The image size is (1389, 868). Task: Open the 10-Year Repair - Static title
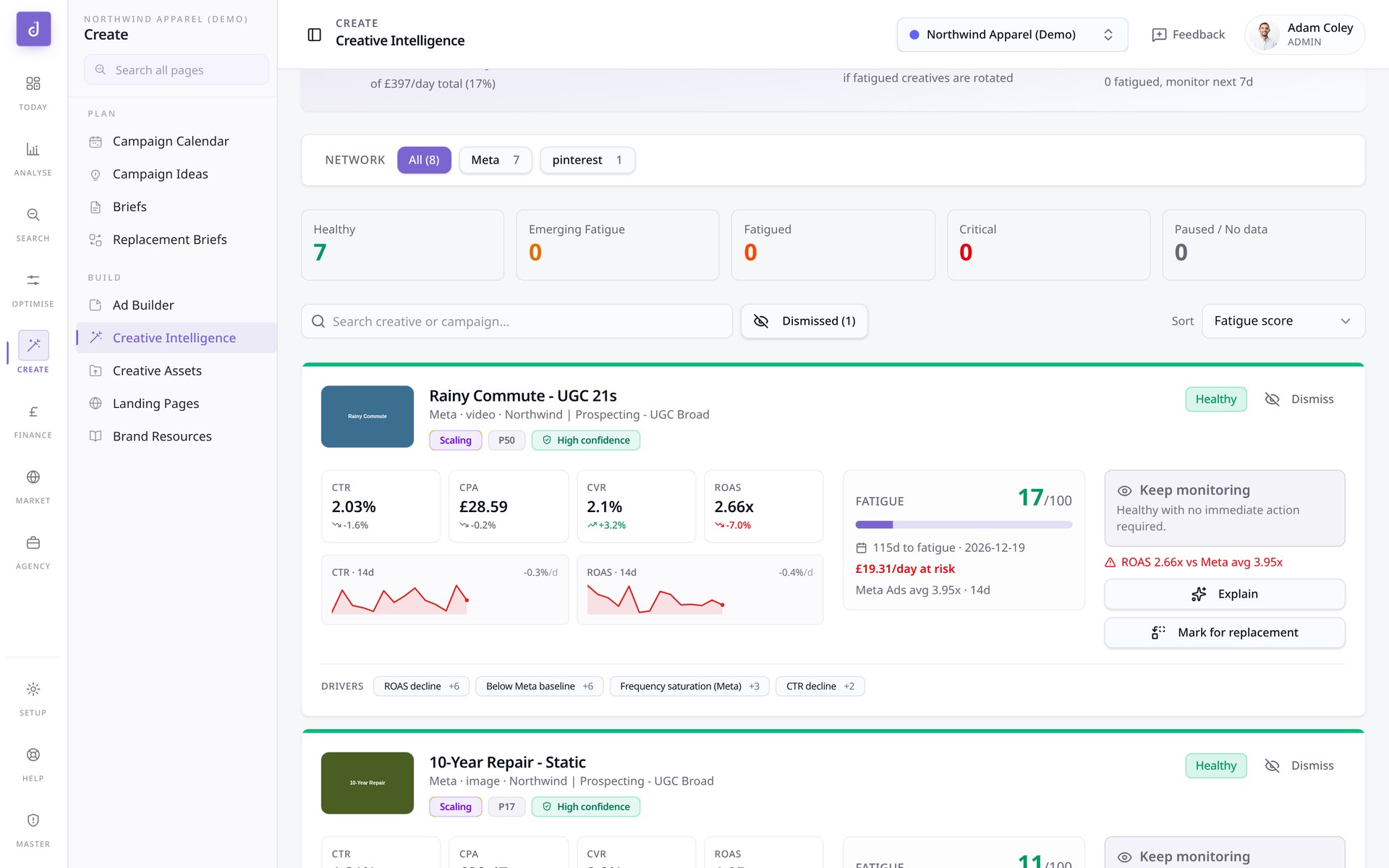coord(508,762)
